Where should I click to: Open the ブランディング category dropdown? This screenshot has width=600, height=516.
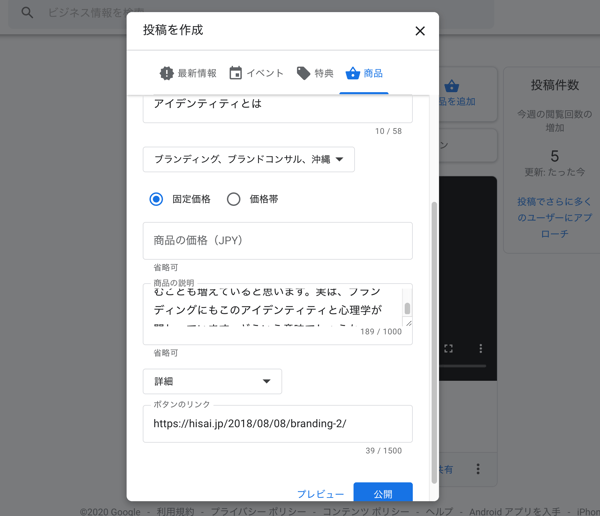[x=248, y=159]
